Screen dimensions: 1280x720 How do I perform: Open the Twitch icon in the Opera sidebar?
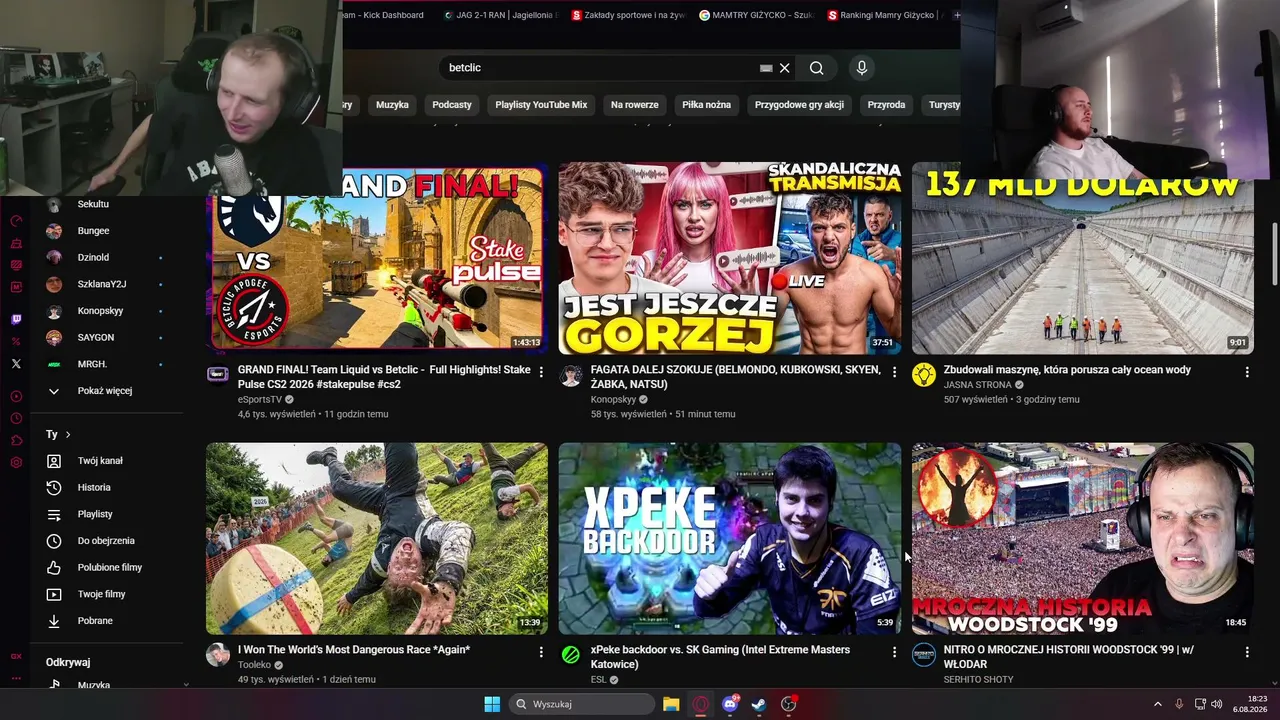click(x=16, y=320)
